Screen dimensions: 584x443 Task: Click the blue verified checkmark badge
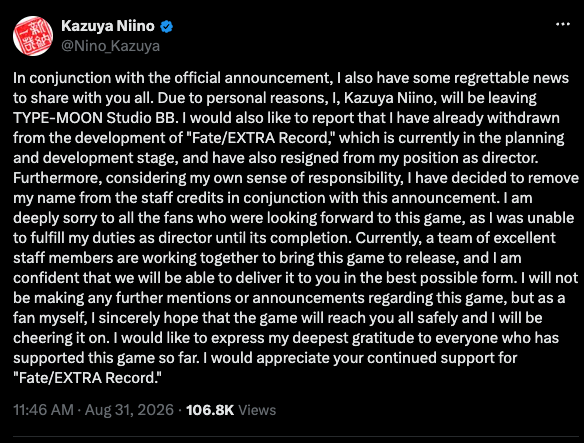pos(166,26)
